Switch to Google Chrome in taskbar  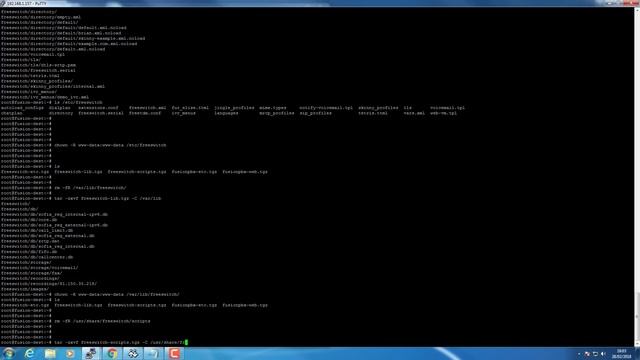[112, 353]
